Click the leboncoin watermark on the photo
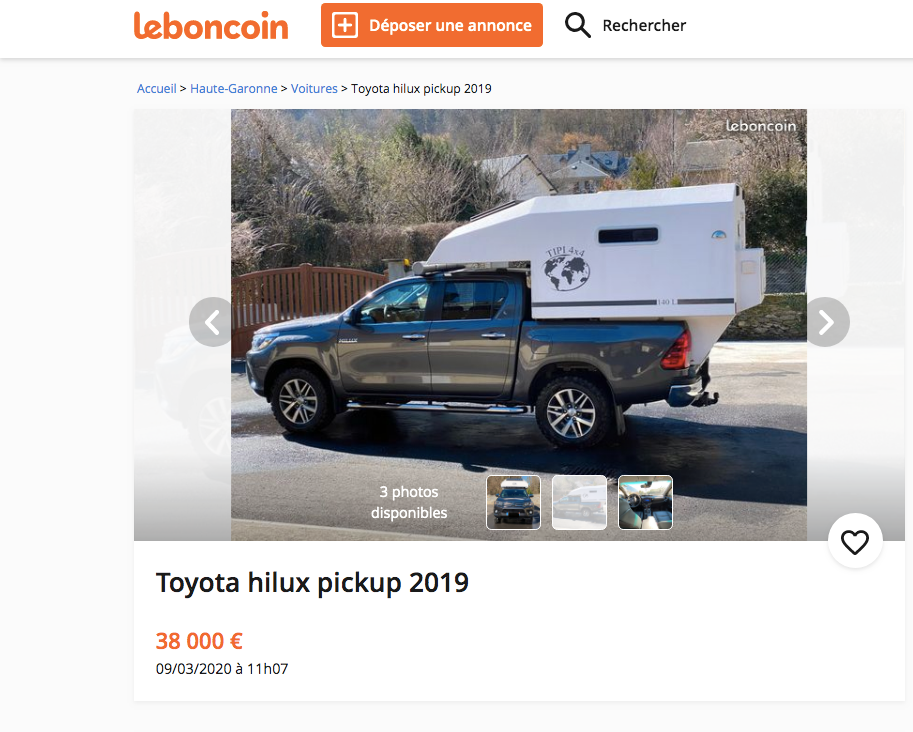The image size is (913, 732). tap(761, 127)
